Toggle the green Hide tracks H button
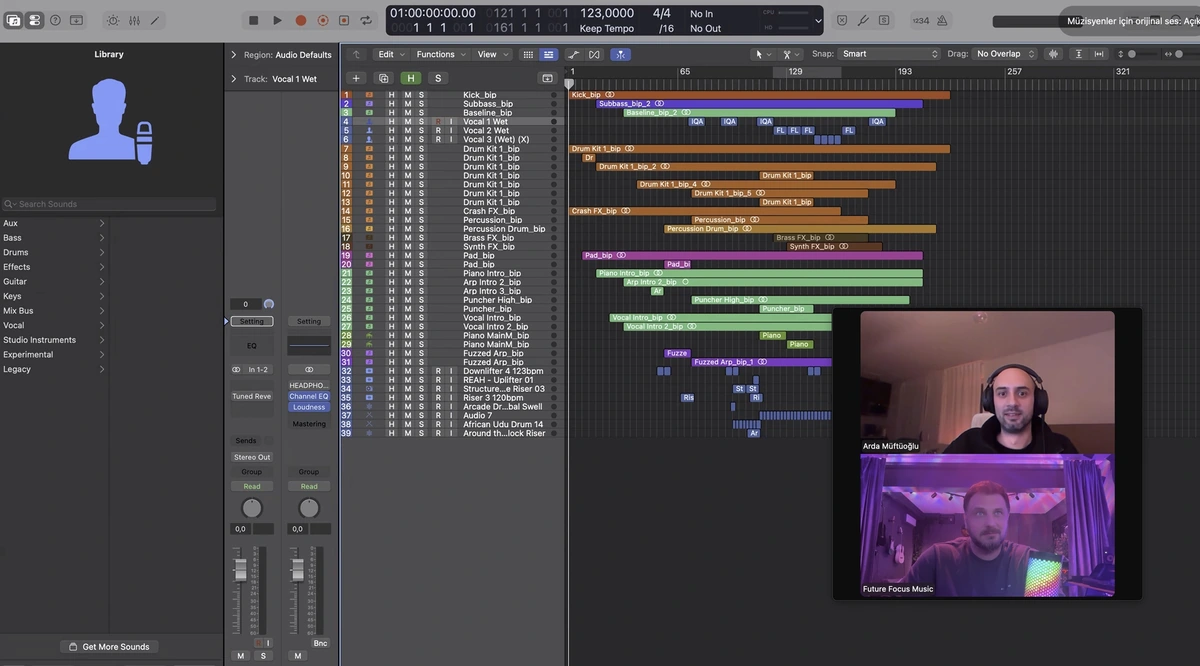The width and height of the screenshot is (1200, 666). (x=410, y=78)
